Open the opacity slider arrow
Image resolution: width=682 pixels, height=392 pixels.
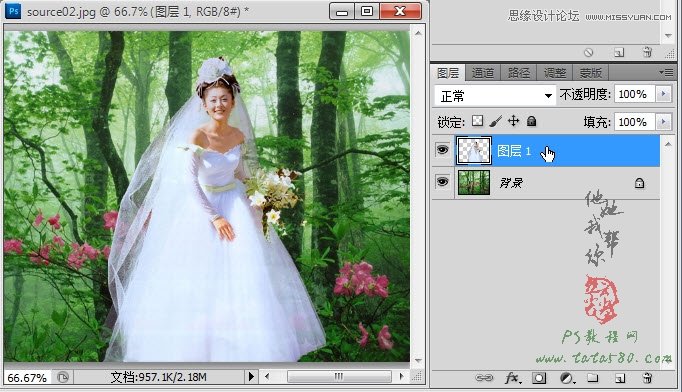664,94
